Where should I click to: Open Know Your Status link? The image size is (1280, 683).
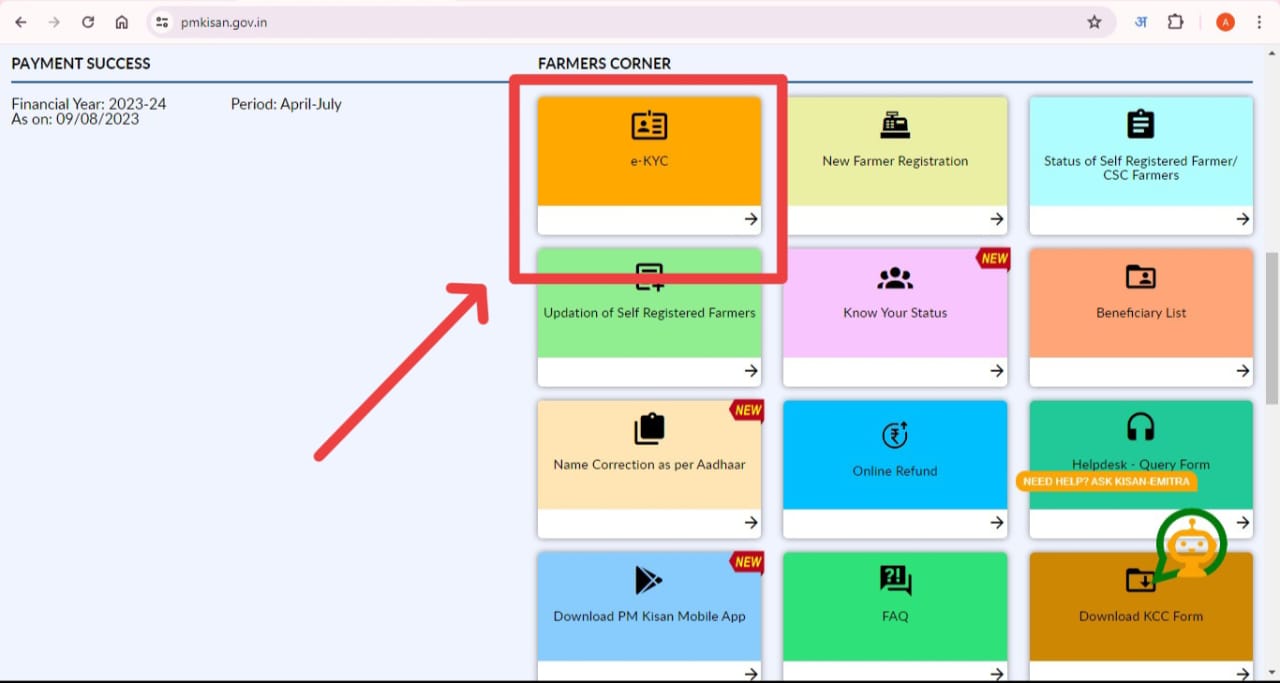click(x=895, y=312)
